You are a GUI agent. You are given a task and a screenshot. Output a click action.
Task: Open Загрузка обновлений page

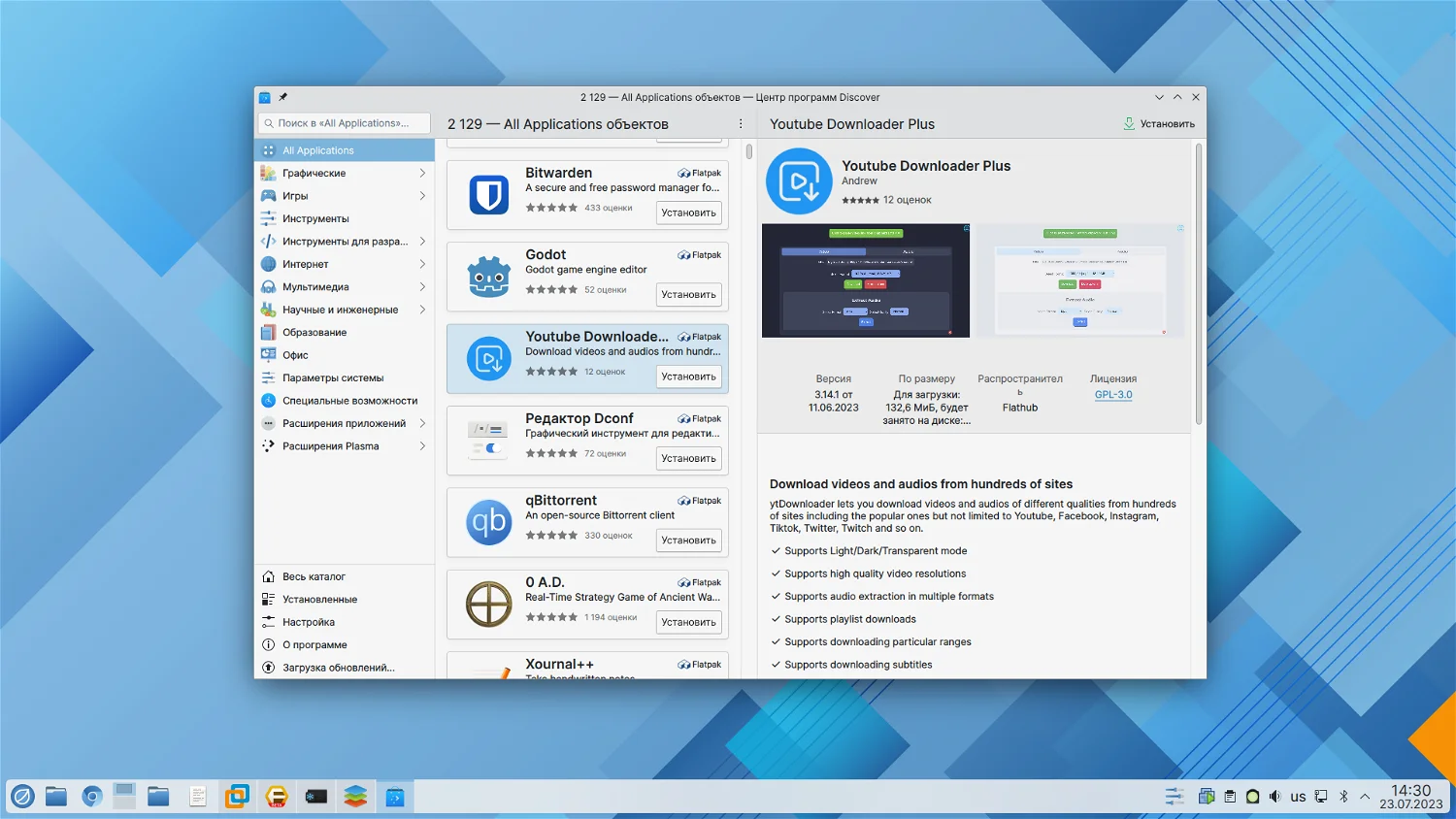(x=345, y=668)
